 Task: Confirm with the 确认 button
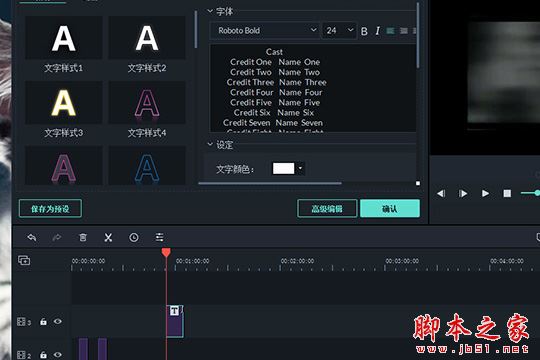(390, 208)
